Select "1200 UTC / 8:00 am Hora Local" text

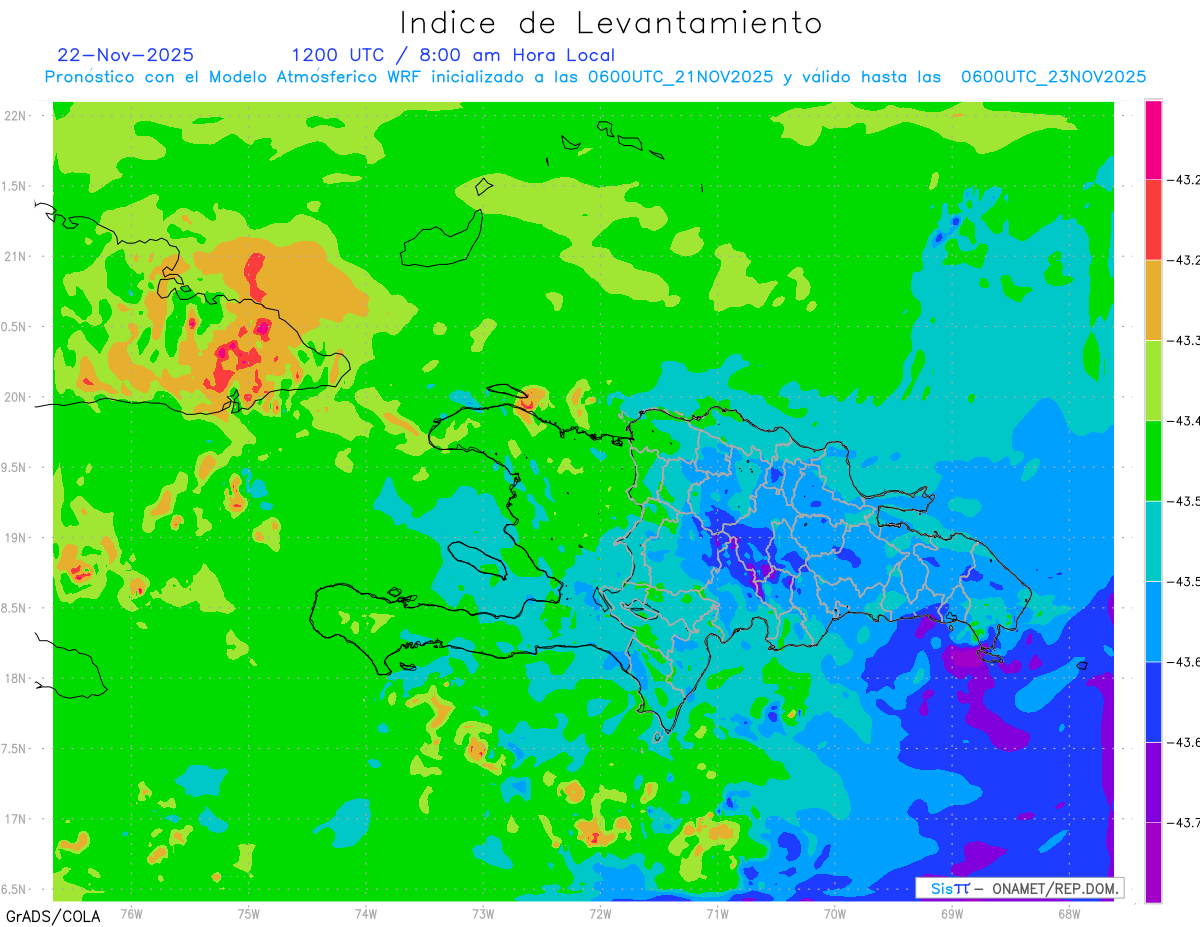pyautogui.click(x=453, y=56)
